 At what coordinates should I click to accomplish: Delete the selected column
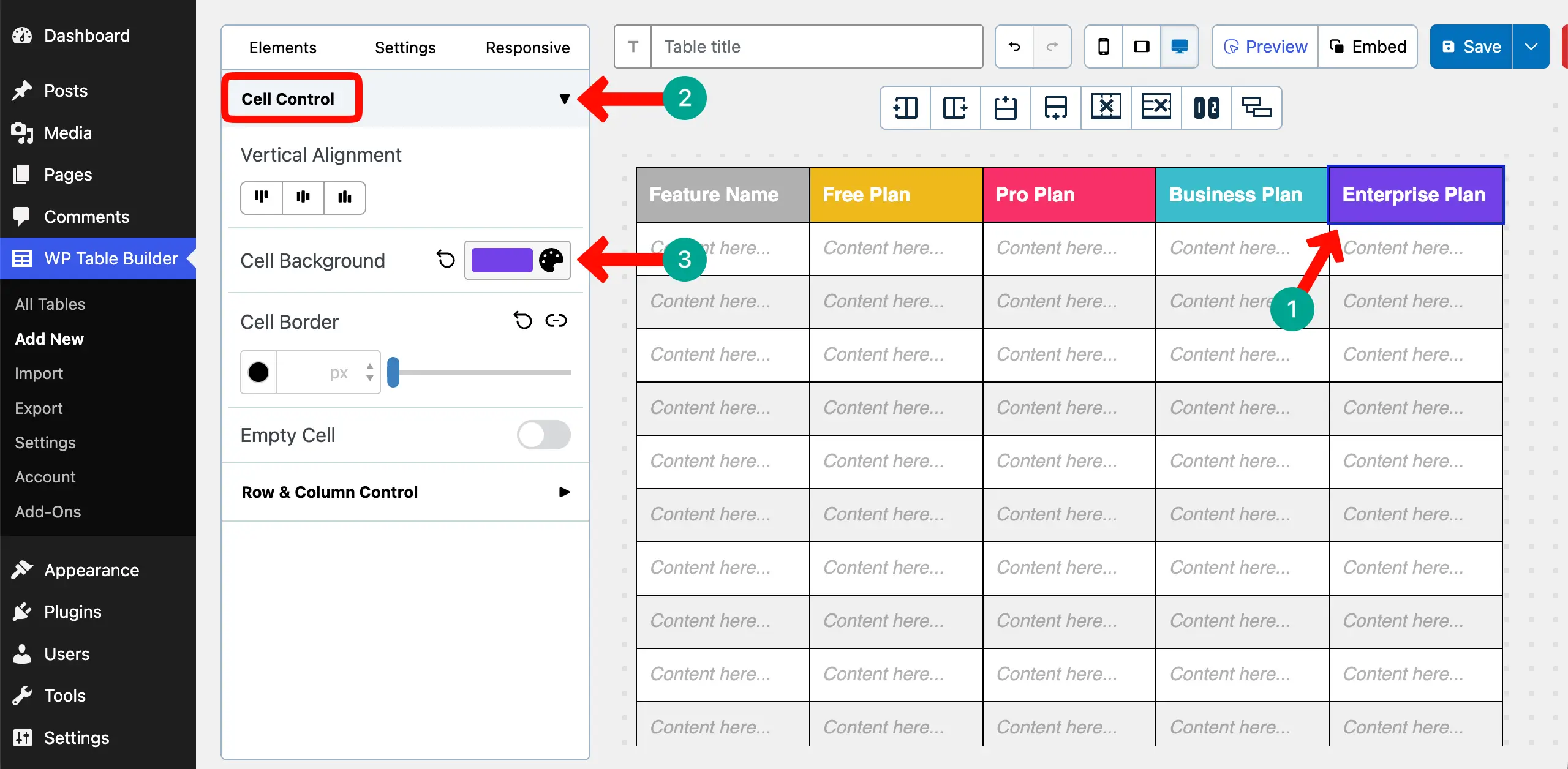[1106, 108]
